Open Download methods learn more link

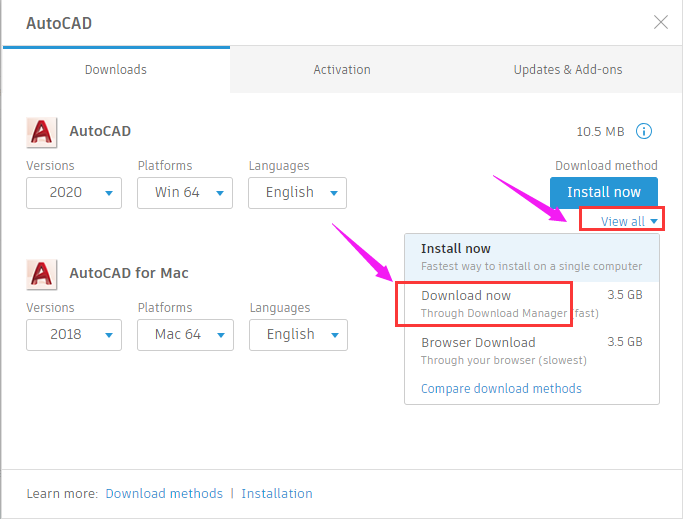point(164,493)
